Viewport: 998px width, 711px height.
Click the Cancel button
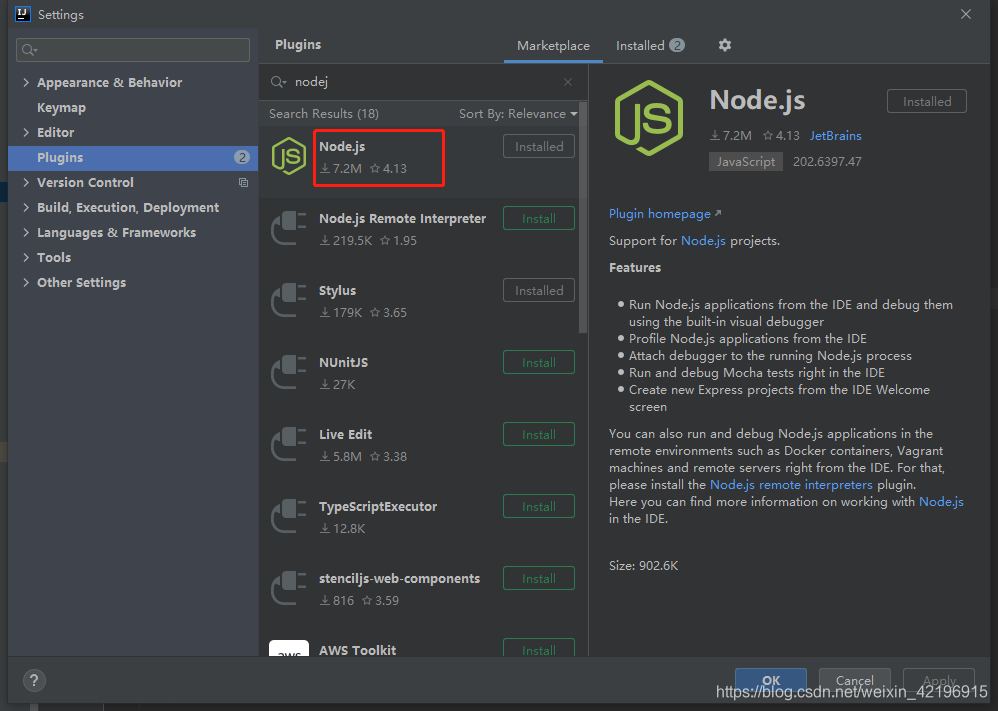tap(854, 680)
